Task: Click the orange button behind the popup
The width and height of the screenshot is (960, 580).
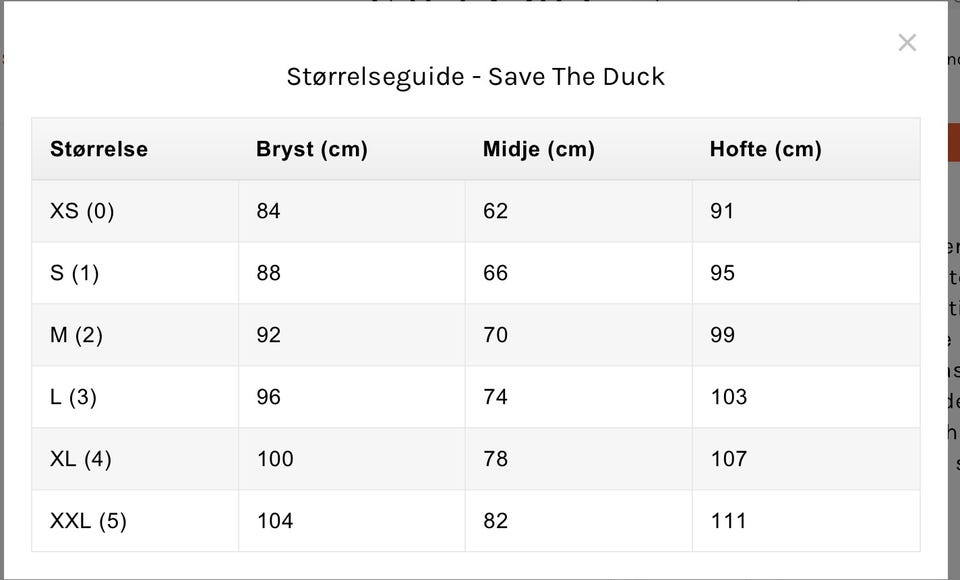Action: point(952,142)
